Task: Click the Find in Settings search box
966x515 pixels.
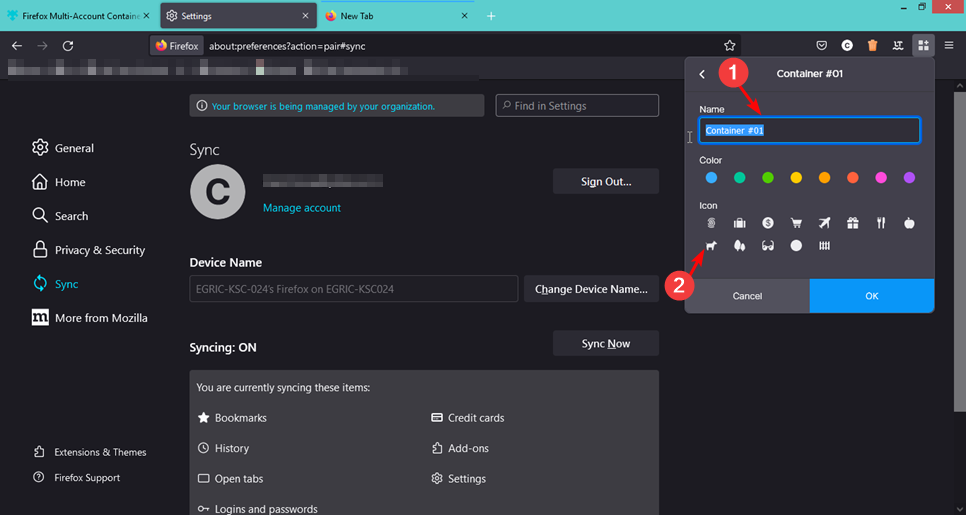Action: pyautogui.click(x=577, y=106)
